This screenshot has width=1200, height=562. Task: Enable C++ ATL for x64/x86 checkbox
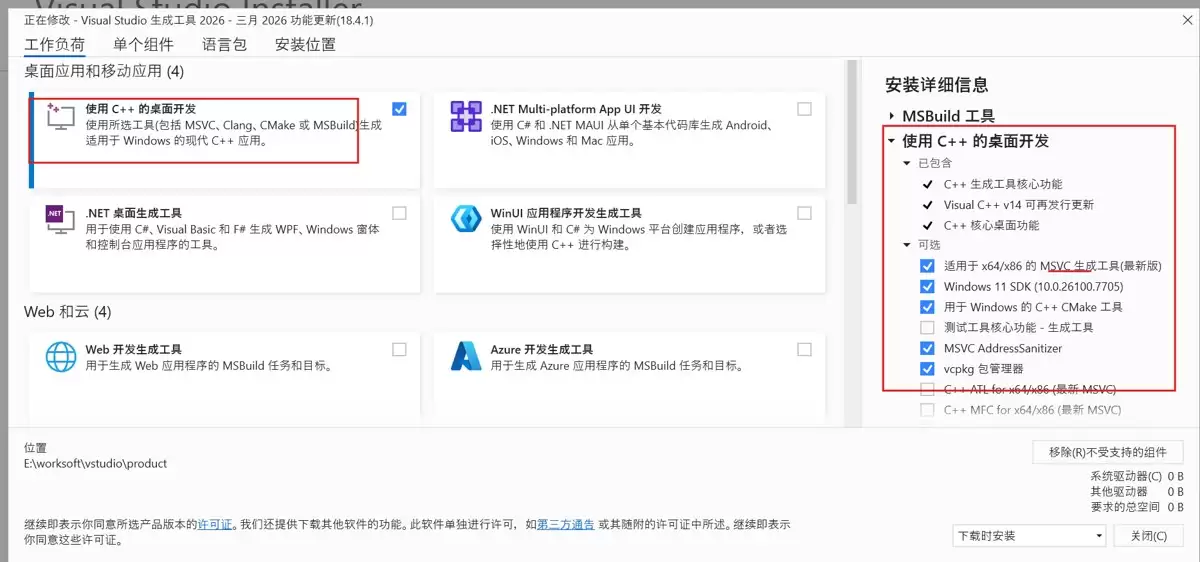tap(927, 389)
